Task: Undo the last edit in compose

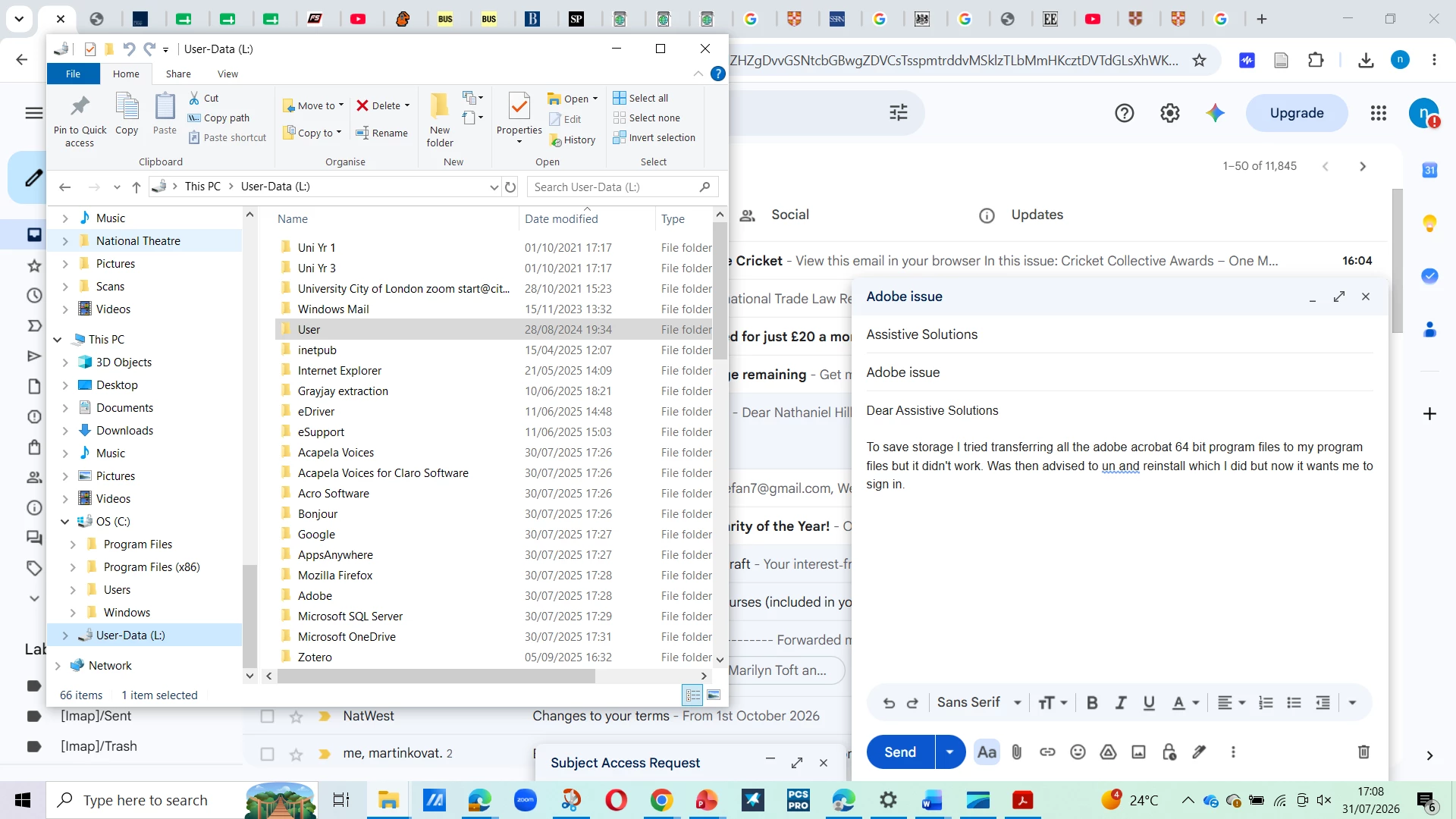Action: click(889, 703)
